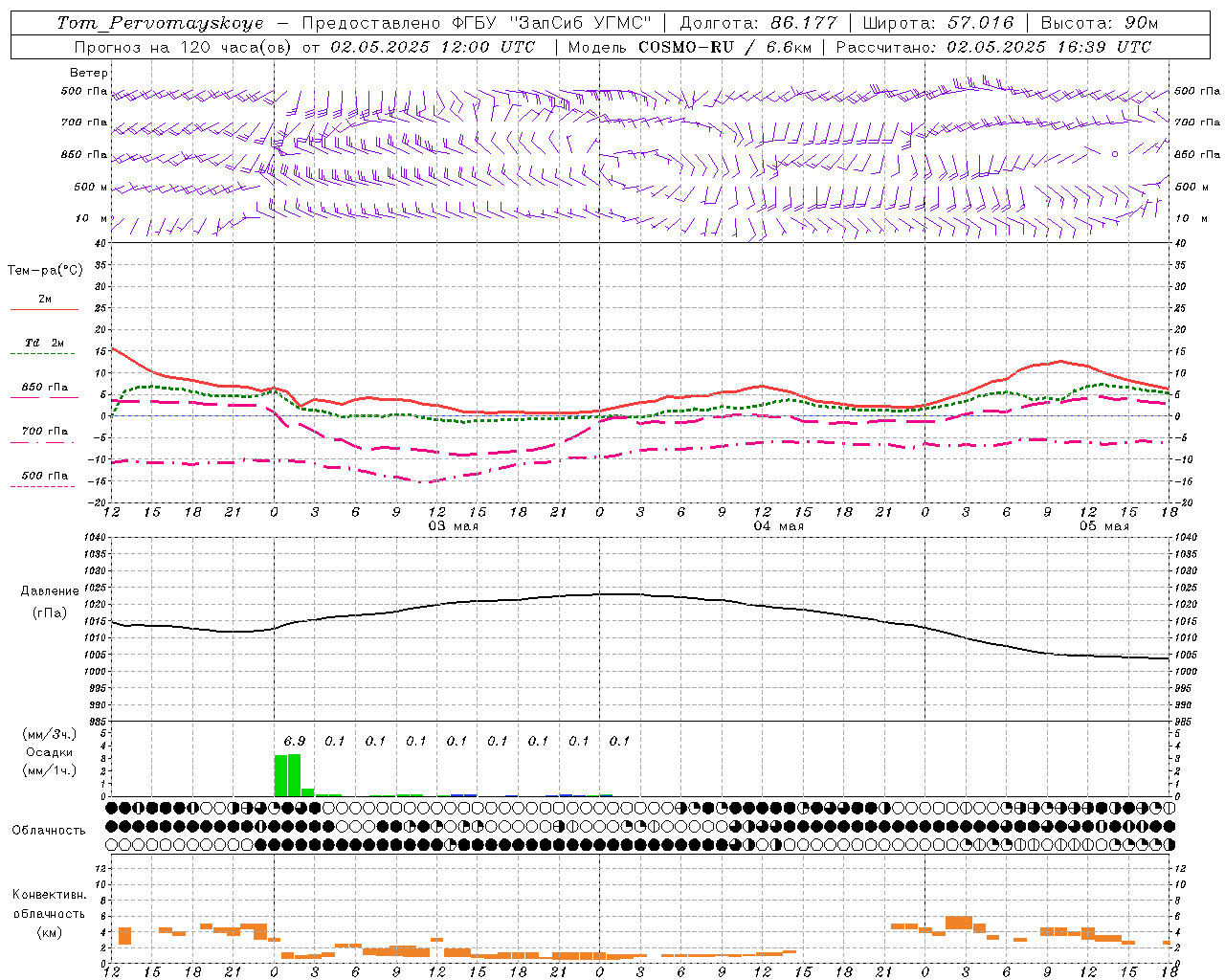1225x980 pixels.
Task: Click the forecast start 02.05.2025 12:00 UTC
Action: click(433, 47)
